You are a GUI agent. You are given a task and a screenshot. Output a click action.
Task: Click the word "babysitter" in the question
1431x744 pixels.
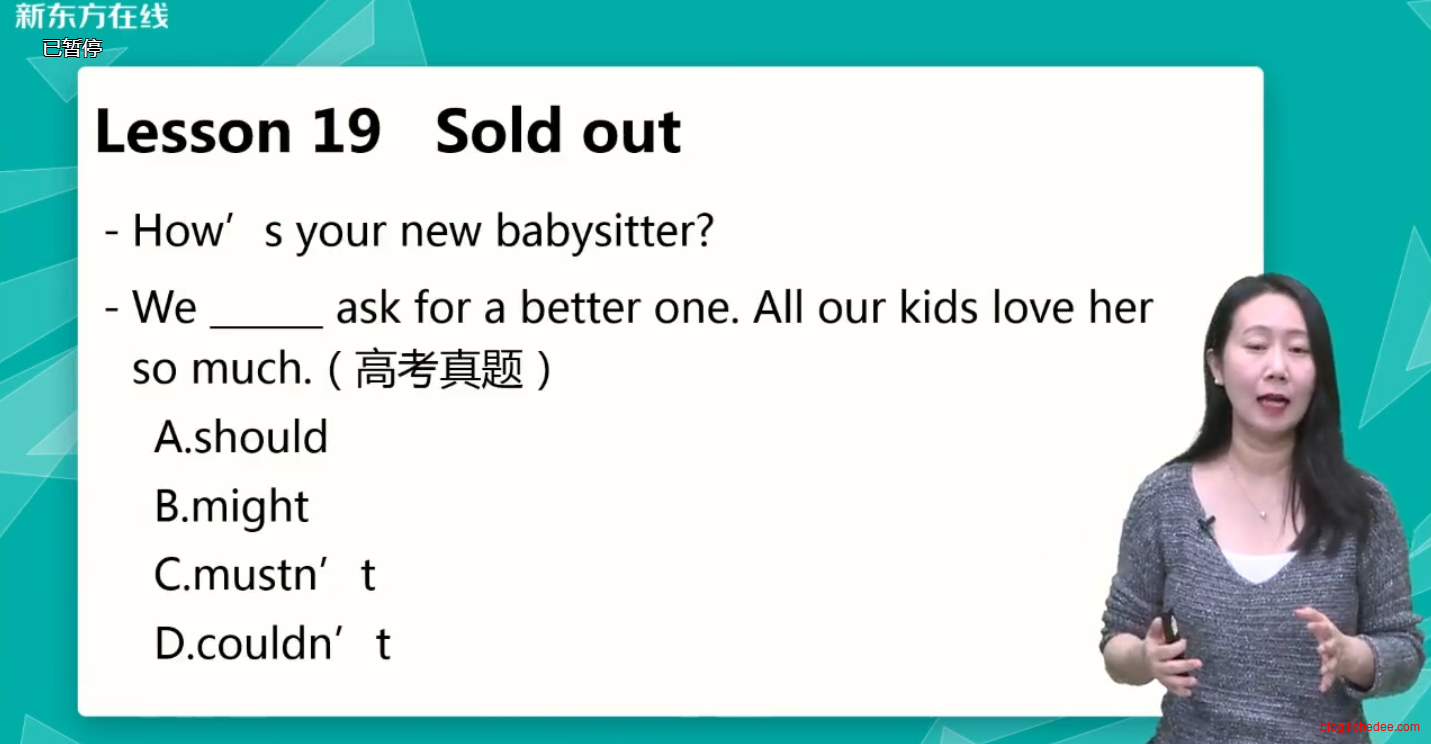point(603,232)
